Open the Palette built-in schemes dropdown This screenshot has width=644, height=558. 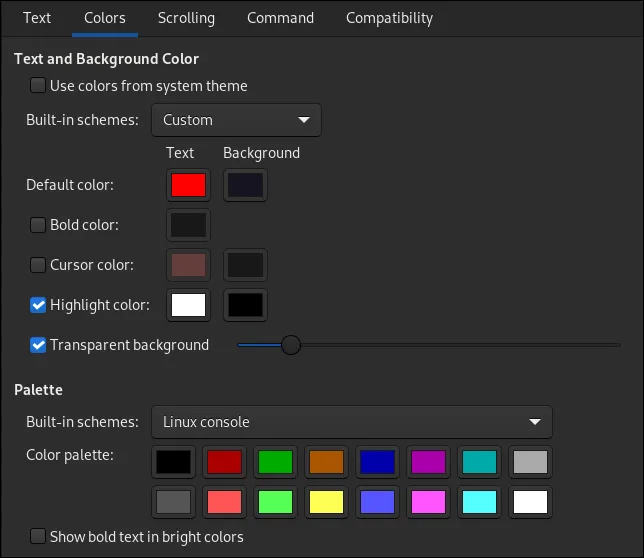(352, 422)
